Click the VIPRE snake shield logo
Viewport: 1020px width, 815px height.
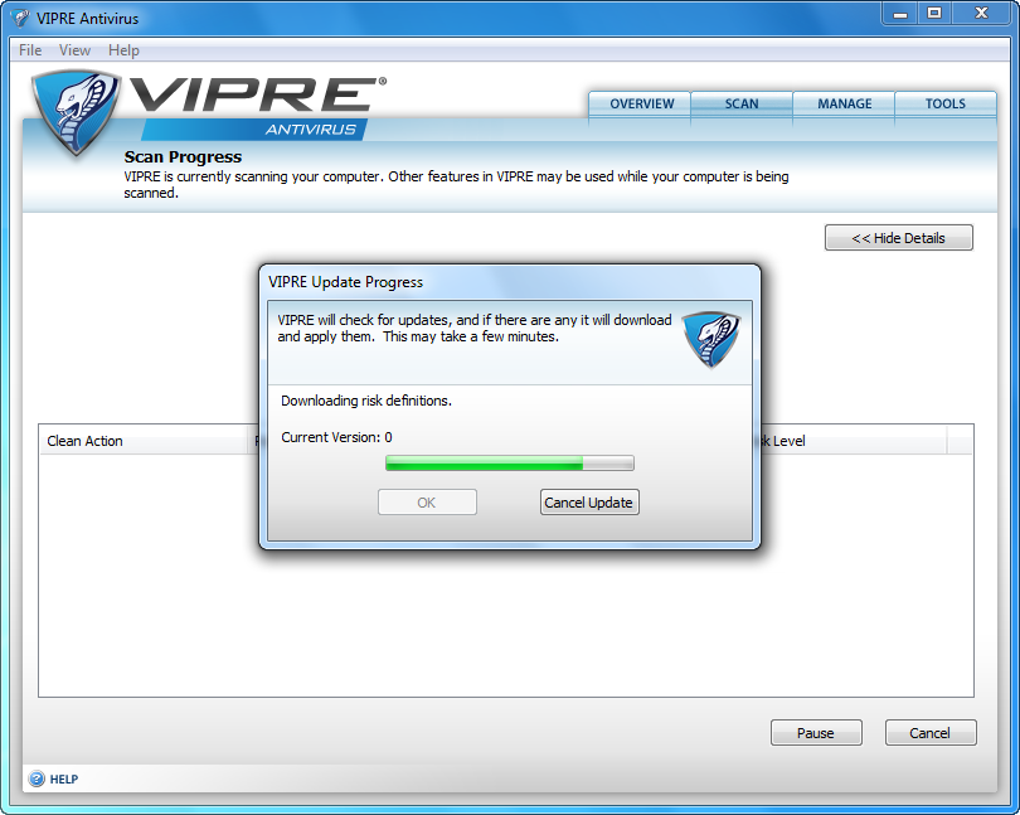(x=76, y=113)
